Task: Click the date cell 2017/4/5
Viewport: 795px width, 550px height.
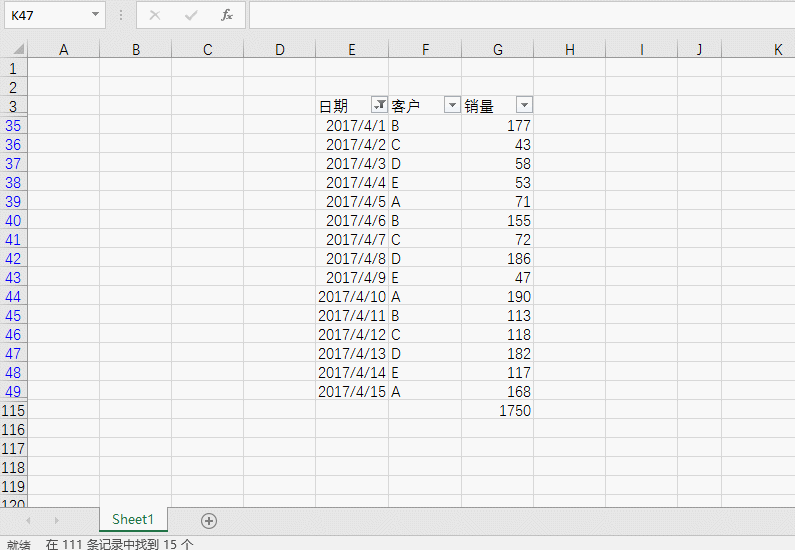Action: pyautogui.click(x=352, y=201)
